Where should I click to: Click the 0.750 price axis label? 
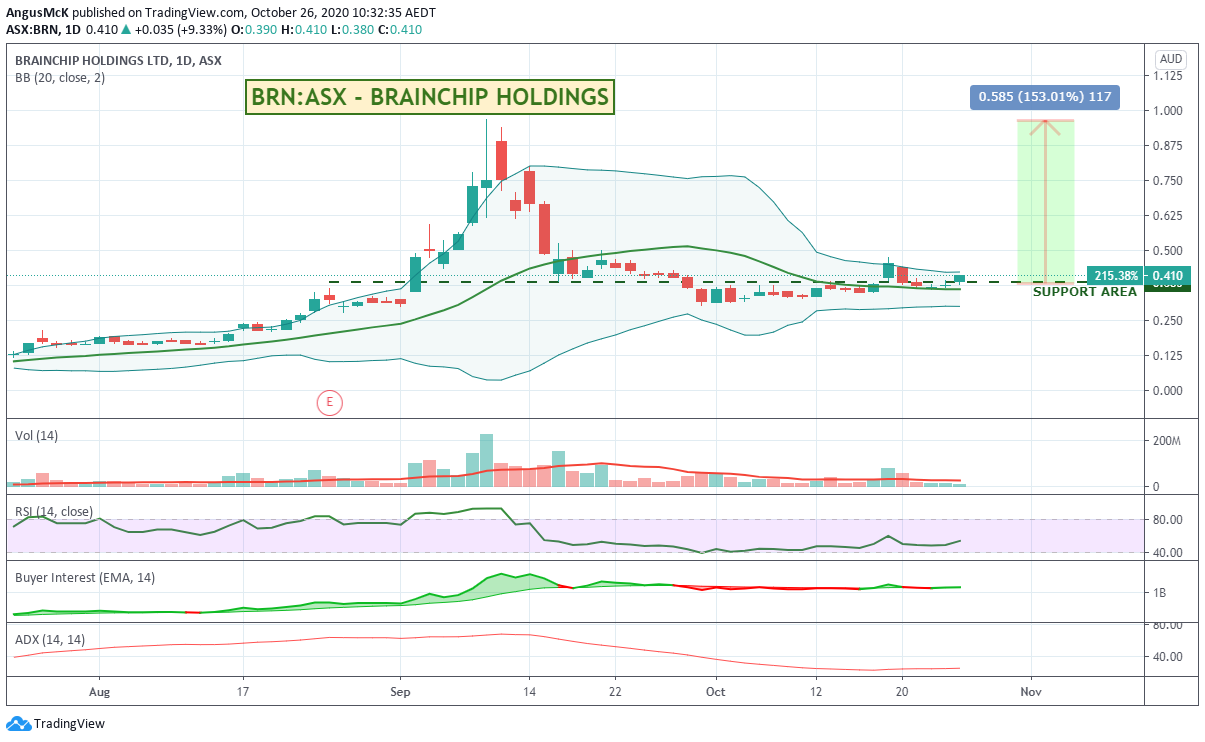(x=1168, y=181)
